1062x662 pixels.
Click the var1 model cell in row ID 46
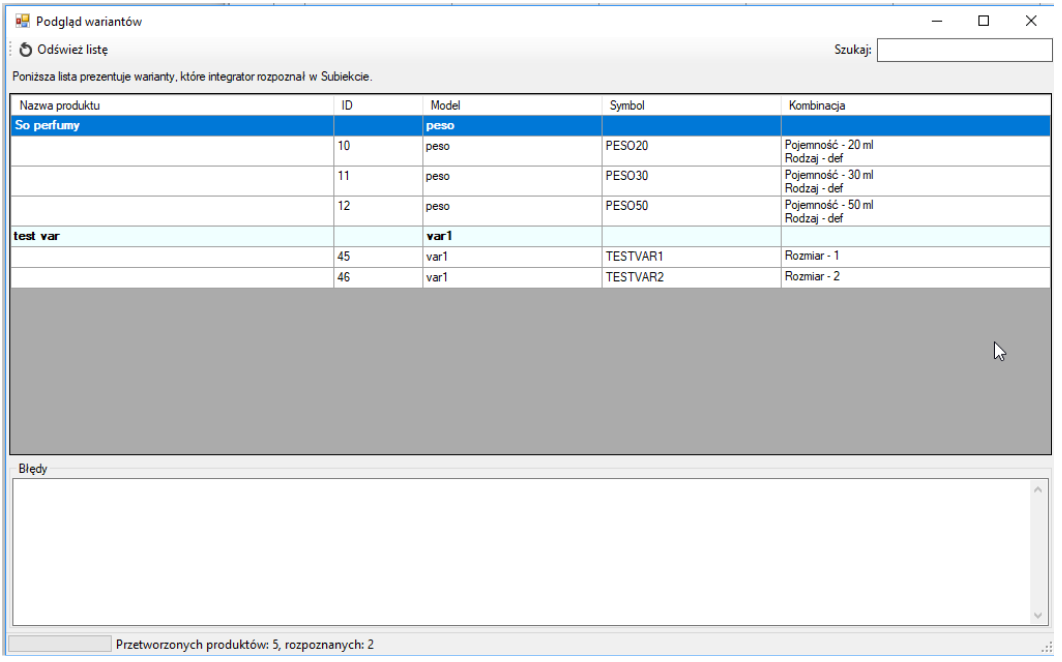coord(512,277)
